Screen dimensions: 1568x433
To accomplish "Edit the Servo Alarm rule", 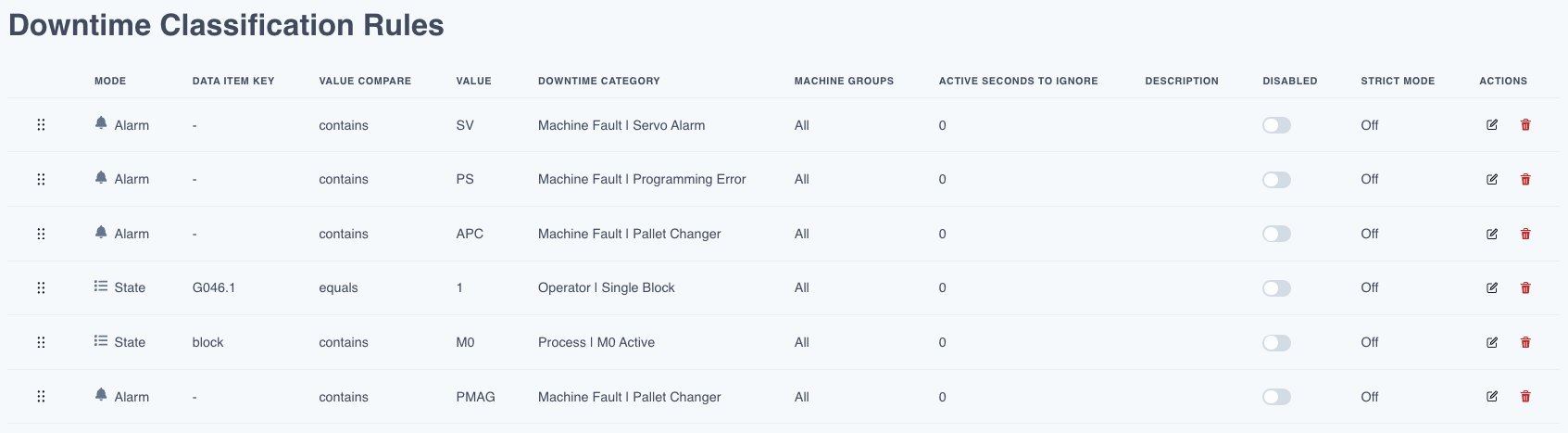I will point(1492,124).
